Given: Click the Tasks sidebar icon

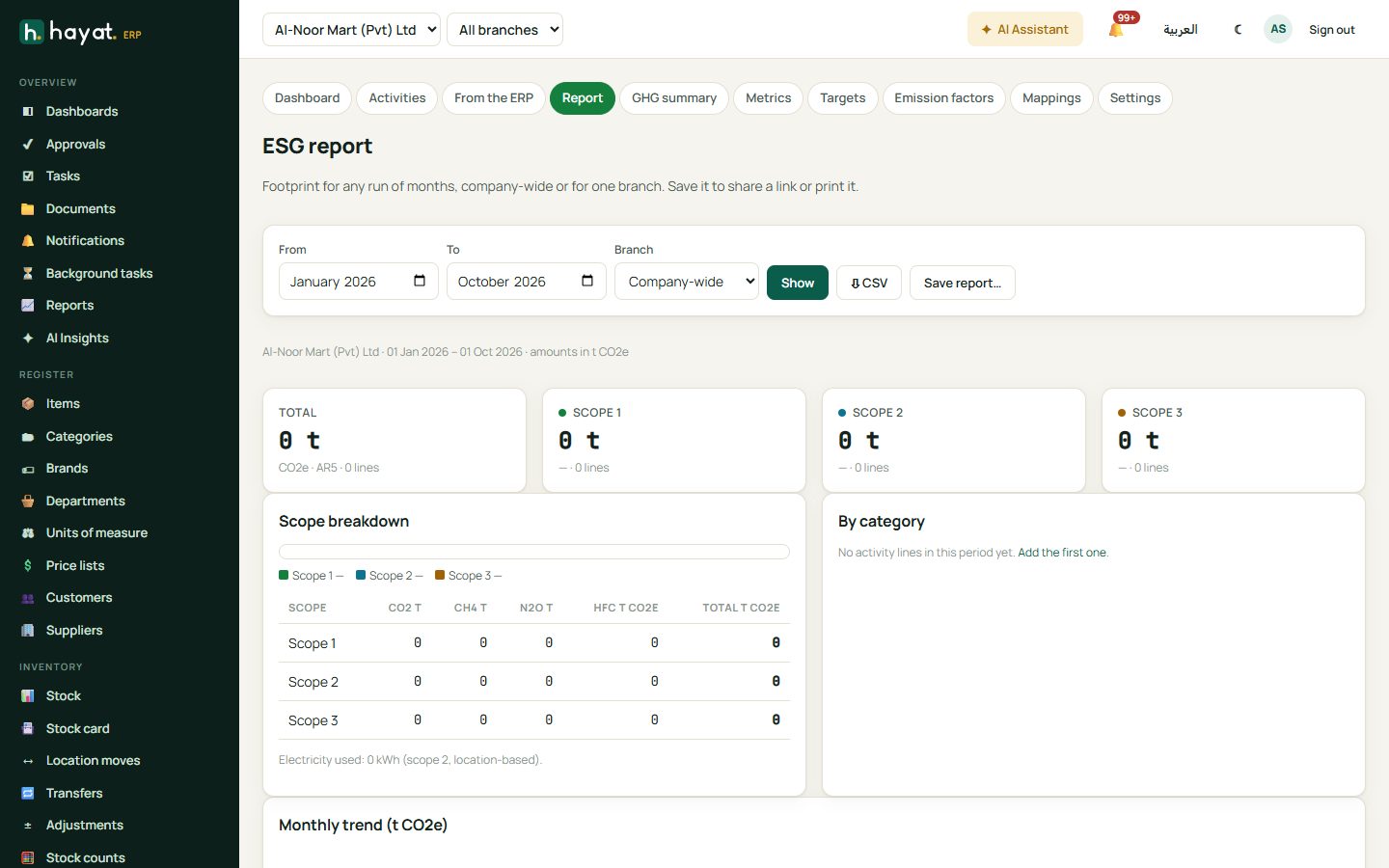Looking at the screenshot, I should 28,176.
